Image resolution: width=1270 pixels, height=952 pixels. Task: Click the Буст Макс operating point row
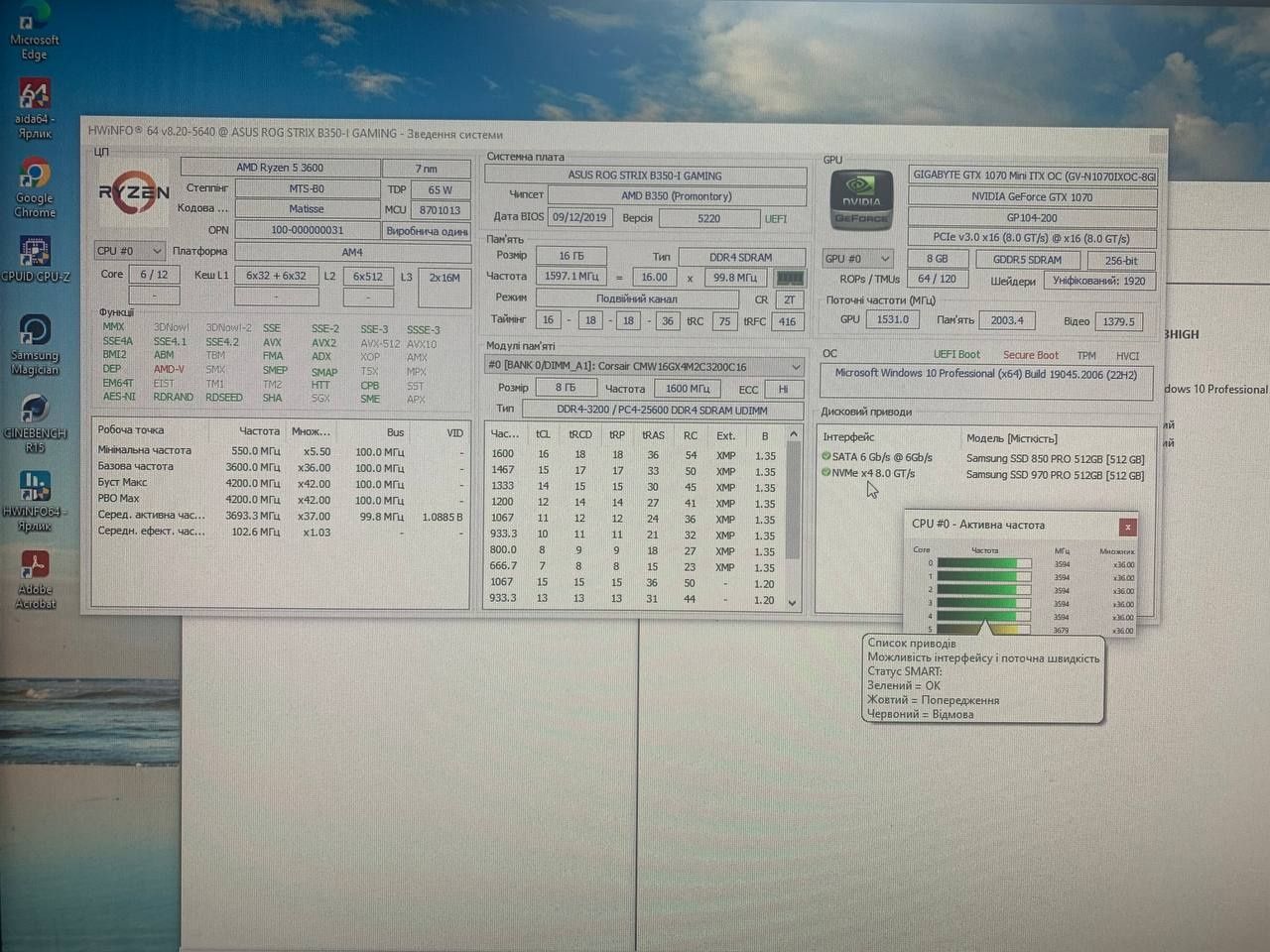tap(280, 483)
